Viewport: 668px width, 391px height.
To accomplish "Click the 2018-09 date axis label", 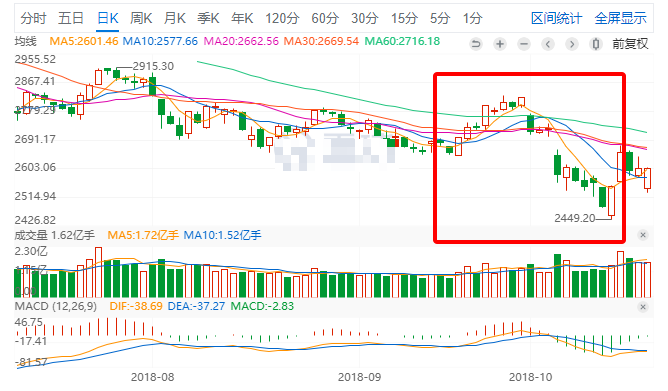I will [x=359, y=377].
